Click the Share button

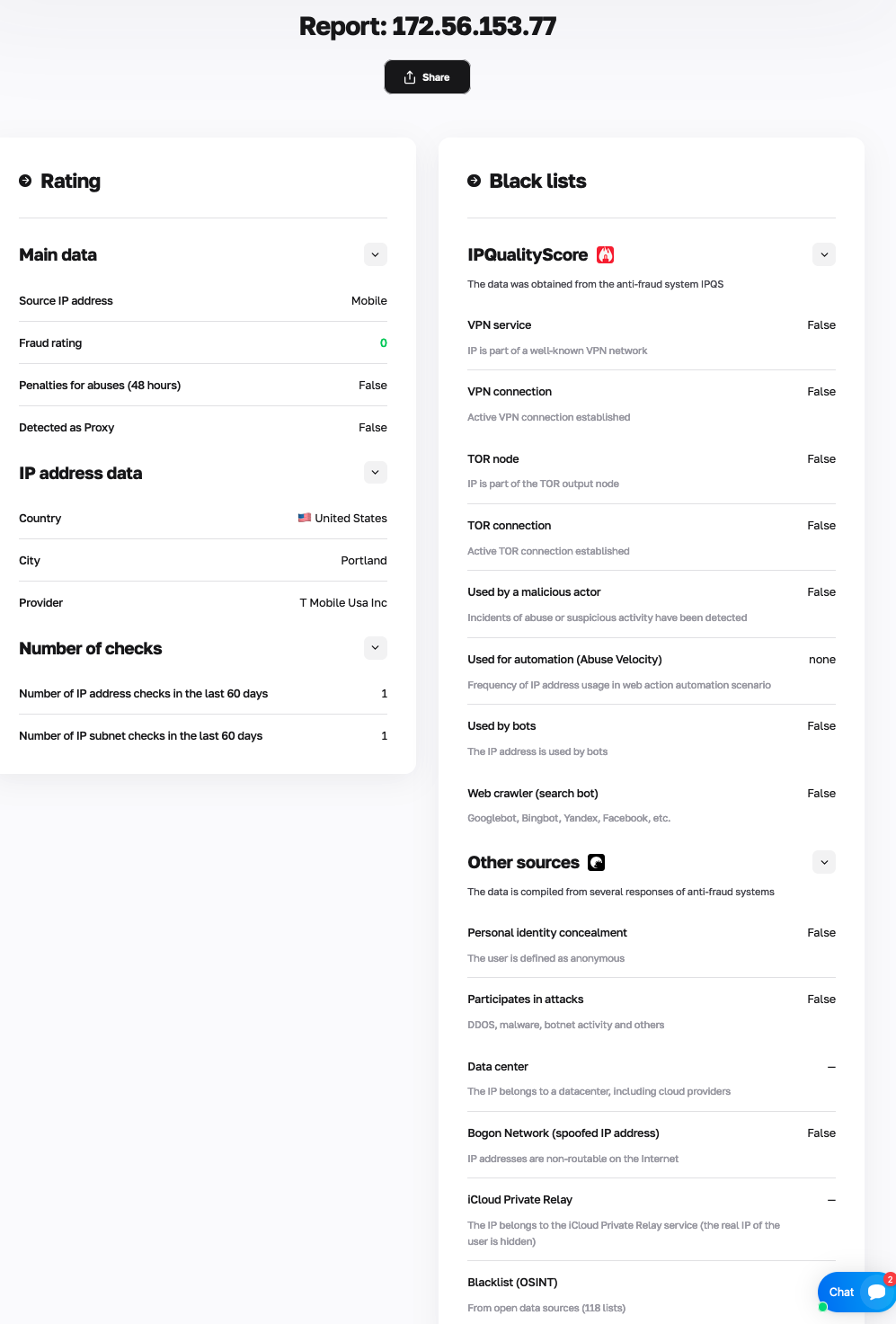tap(427, 76)
